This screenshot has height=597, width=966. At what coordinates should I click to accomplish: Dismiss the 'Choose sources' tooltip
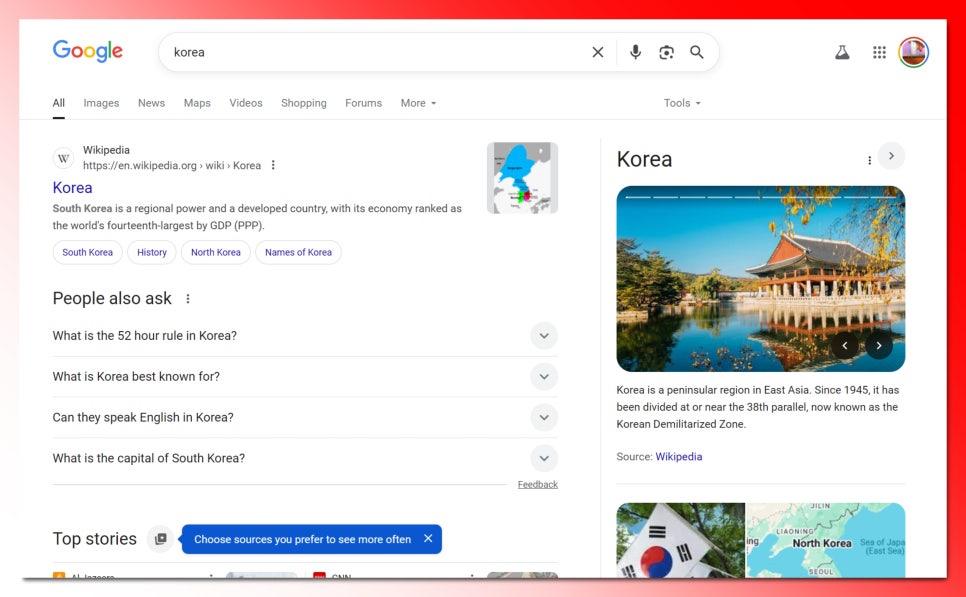pyautogui.click(x=428, y=538)
